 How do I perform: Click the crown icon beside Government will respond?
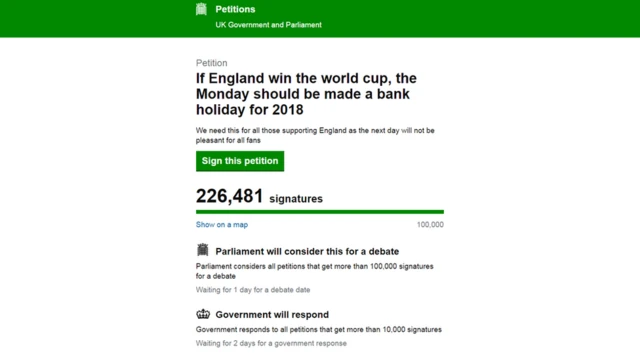coord(203,314)
